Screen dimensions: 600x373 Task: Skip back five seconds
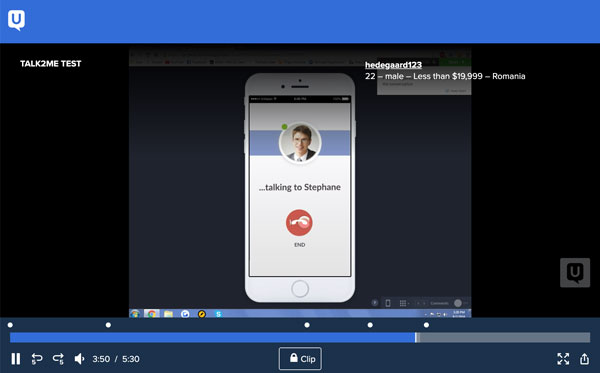[37, 359]
